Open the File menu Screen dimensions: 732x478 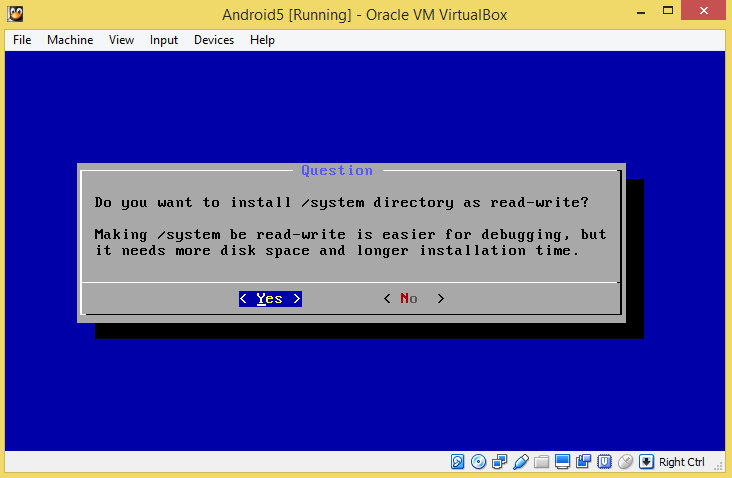pyautogui.click(x=22, y=40)
